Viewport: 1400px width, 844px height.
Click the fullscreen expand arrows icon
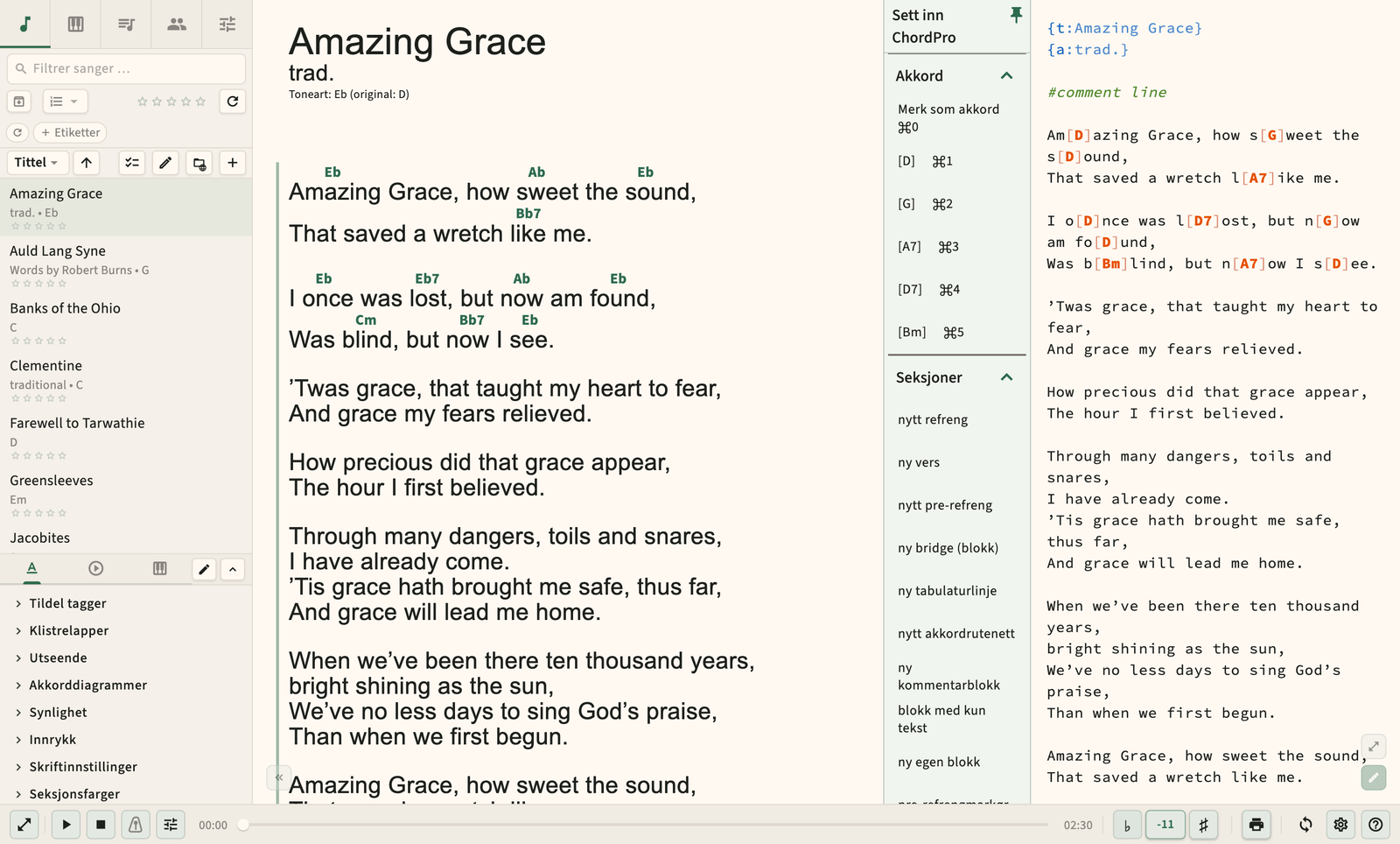(x=24, y=825)
